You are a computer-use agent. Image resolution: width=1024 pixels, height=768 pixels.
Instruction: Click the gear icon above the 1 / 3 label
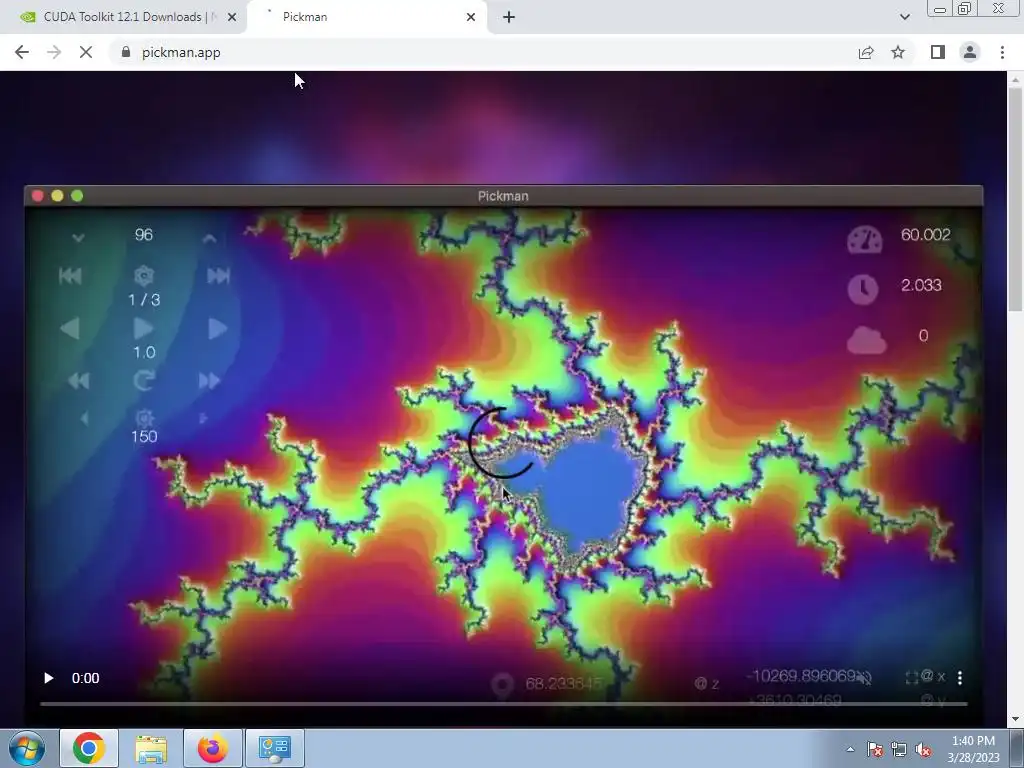144,276
